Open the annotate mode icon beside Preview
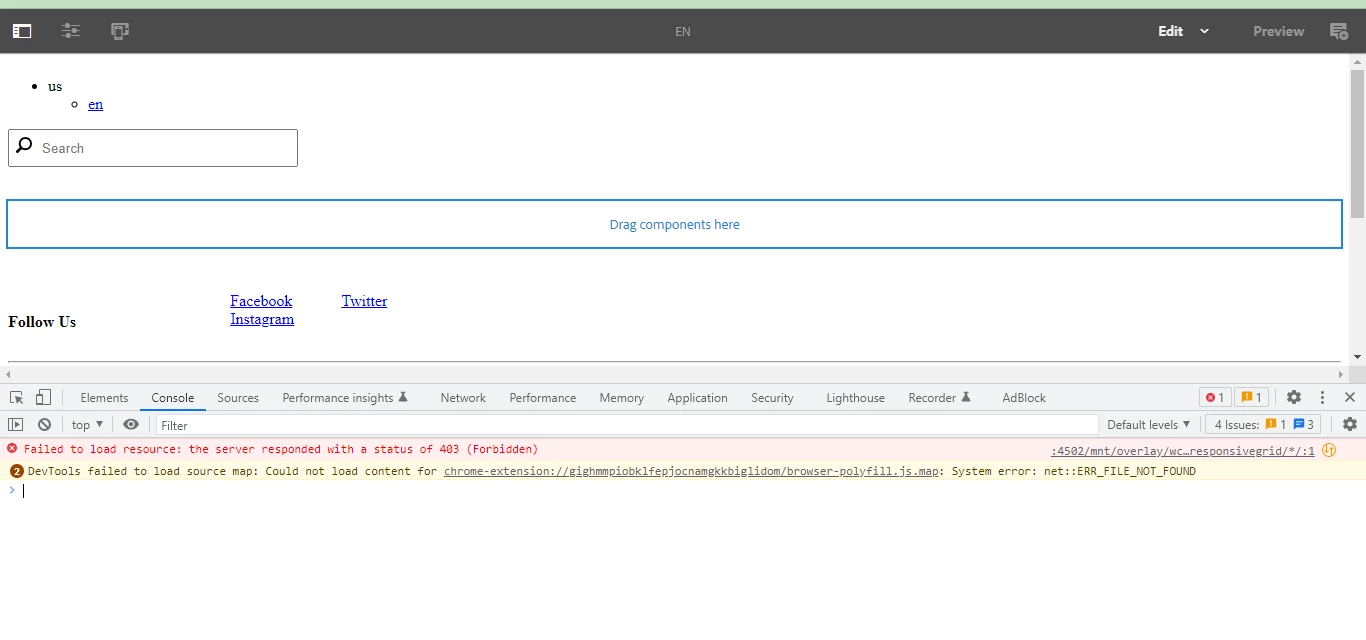Screen dimensions: 1366x640 tap(1339, 31)
